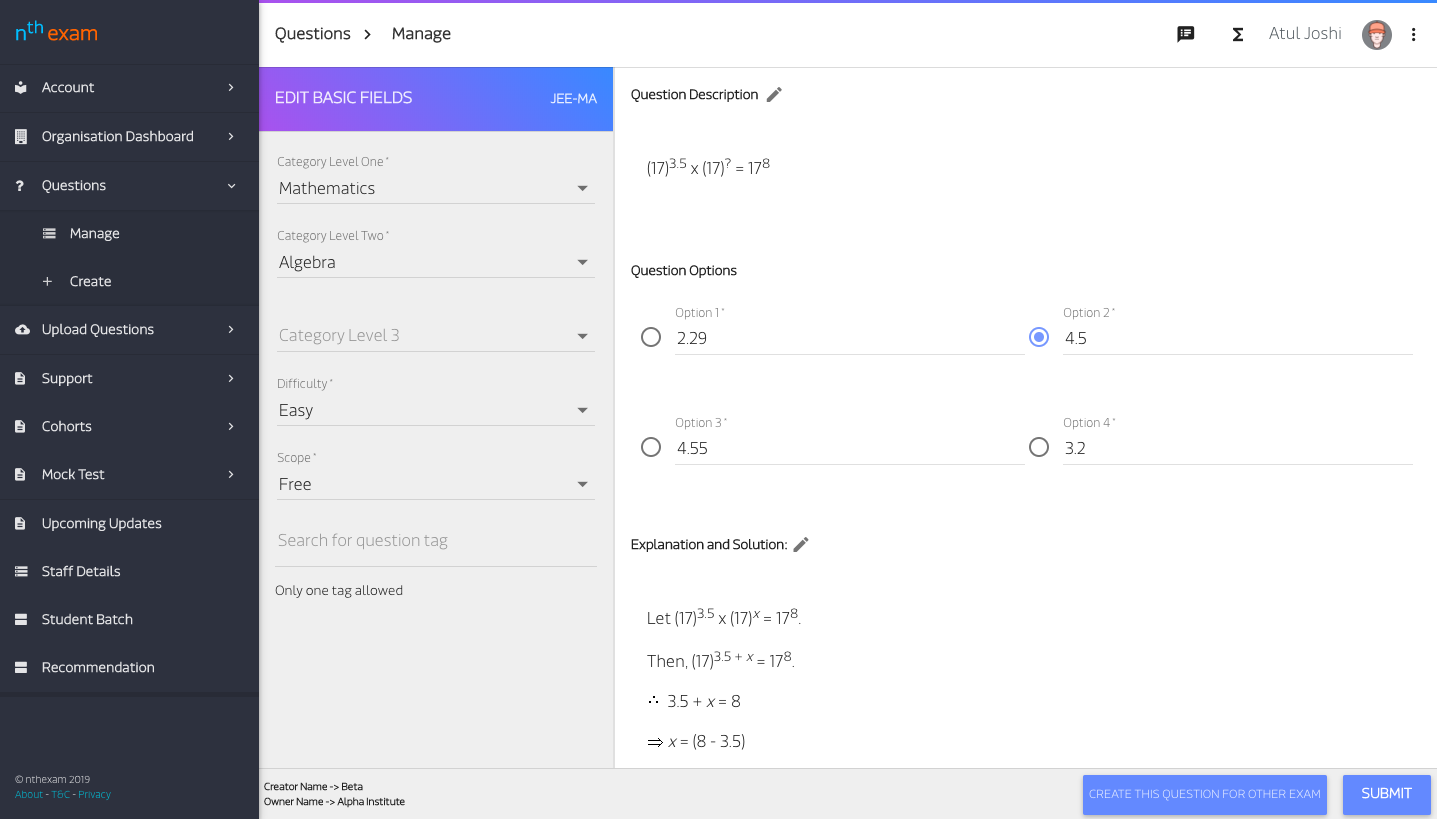Click the Search for question tag field
1437x819 pixels.
[x=435, y=541]
